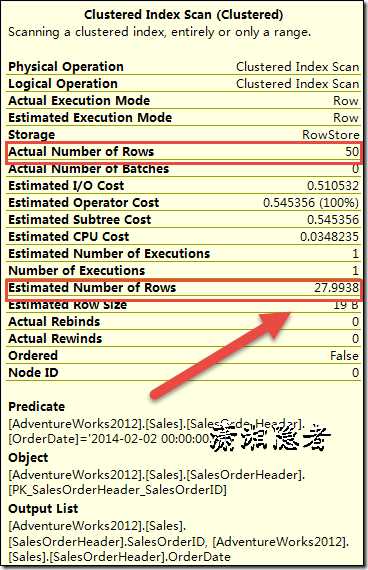Click the 0.545356 value of Estimated Subtree Cost
368x570 pixels.
click(x=333, y=220)
